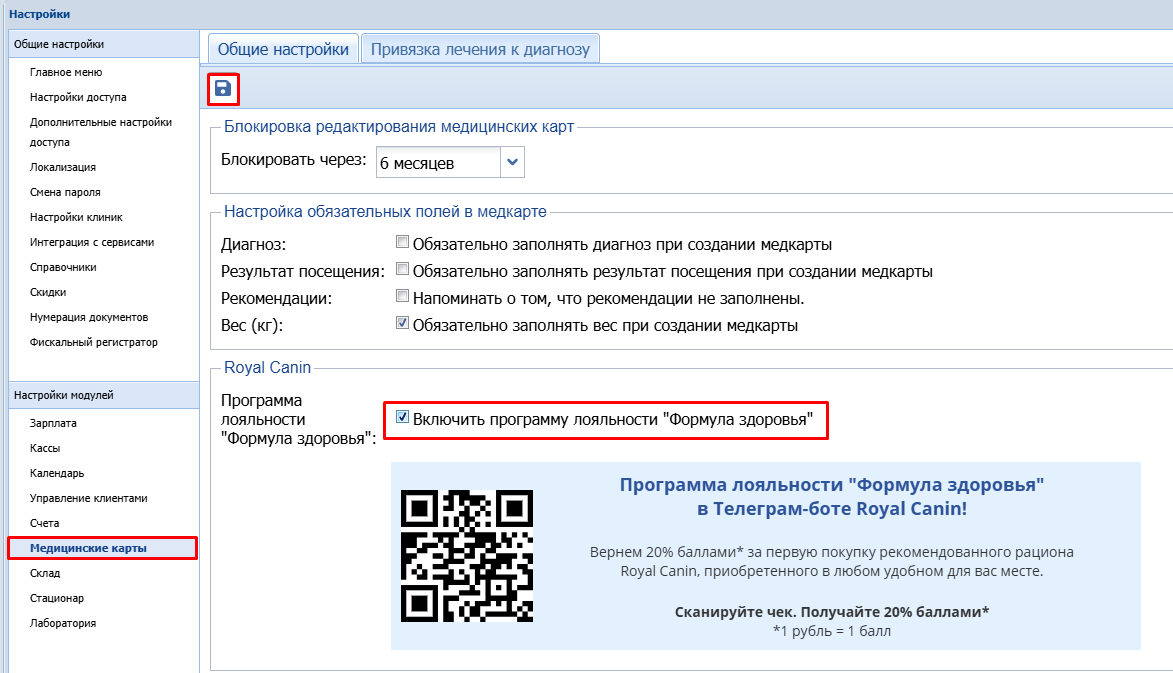
Task: Click the save floppy disk icon
Action: pyautogui.click(x=223, y=89)
